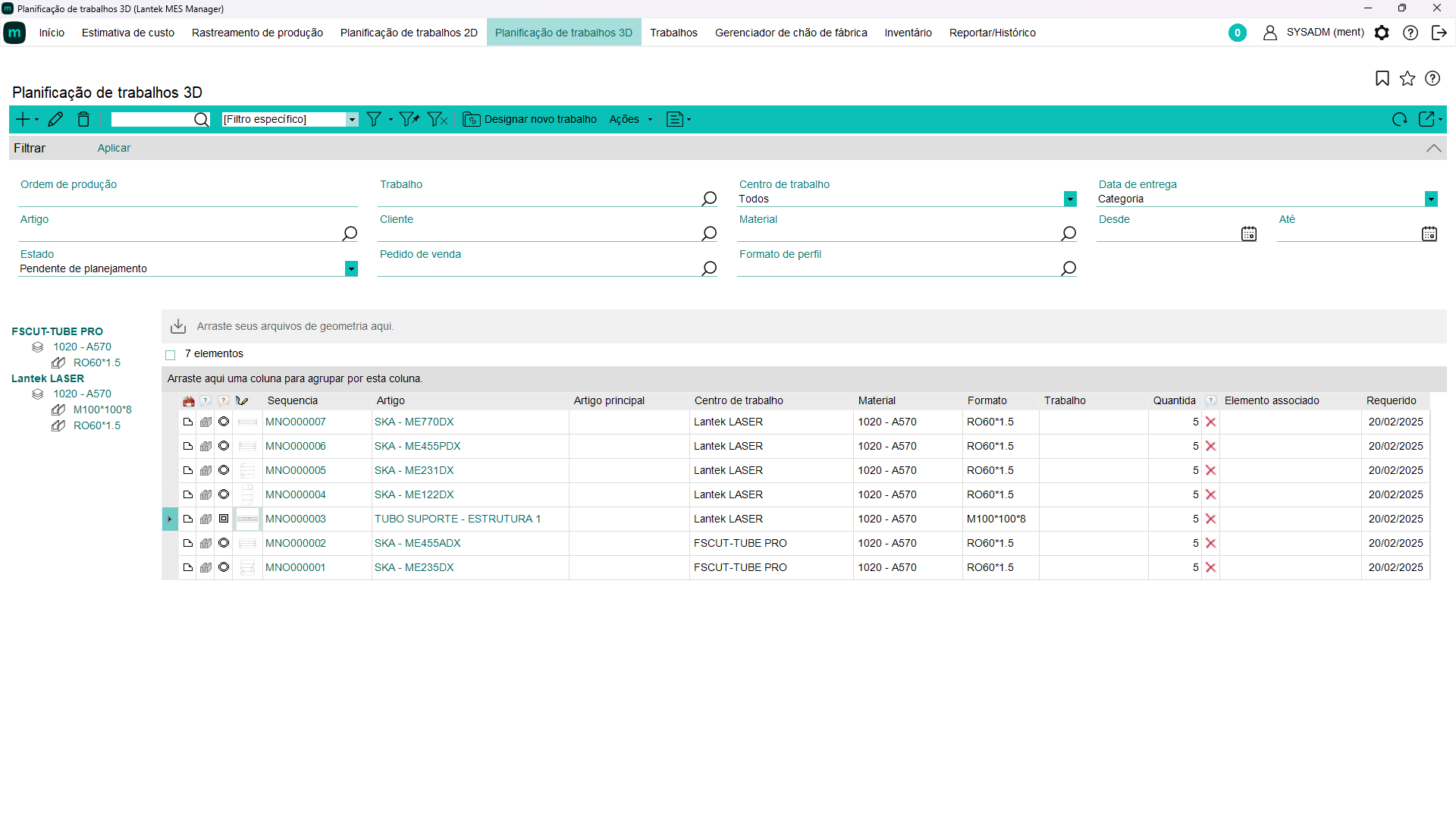Click the header help circle icon

pyautogui.click(x=1410, y=33)
